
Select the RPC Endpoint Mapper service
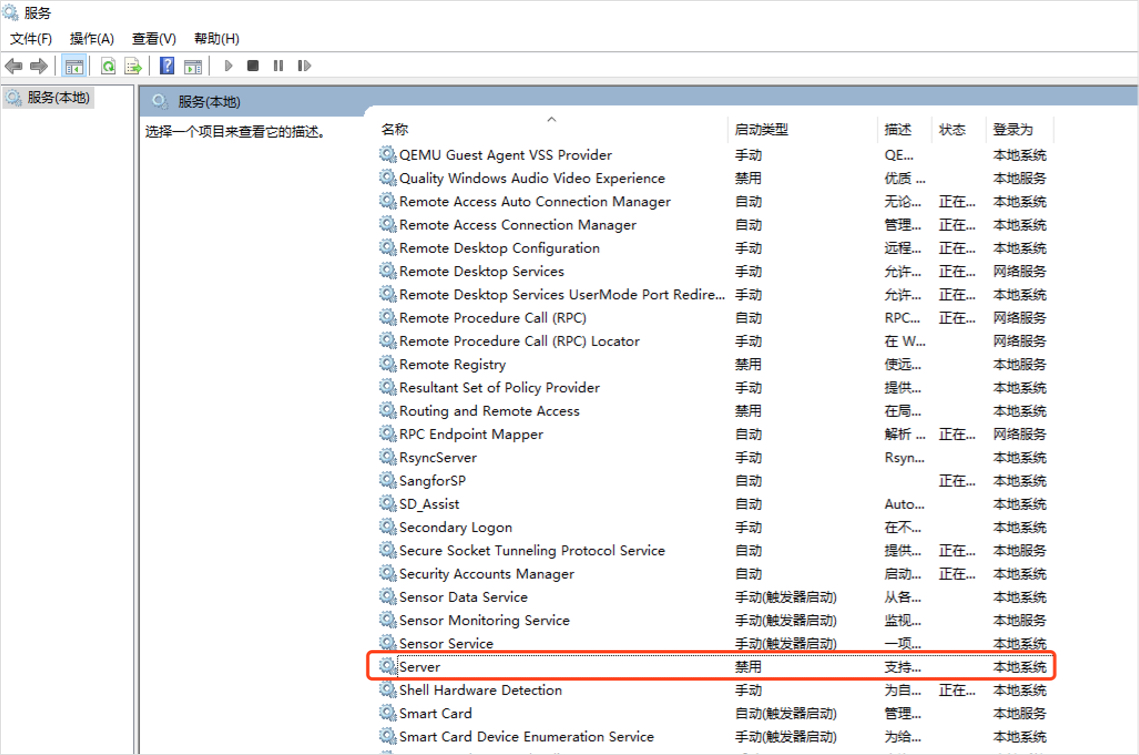pos(471,434)
